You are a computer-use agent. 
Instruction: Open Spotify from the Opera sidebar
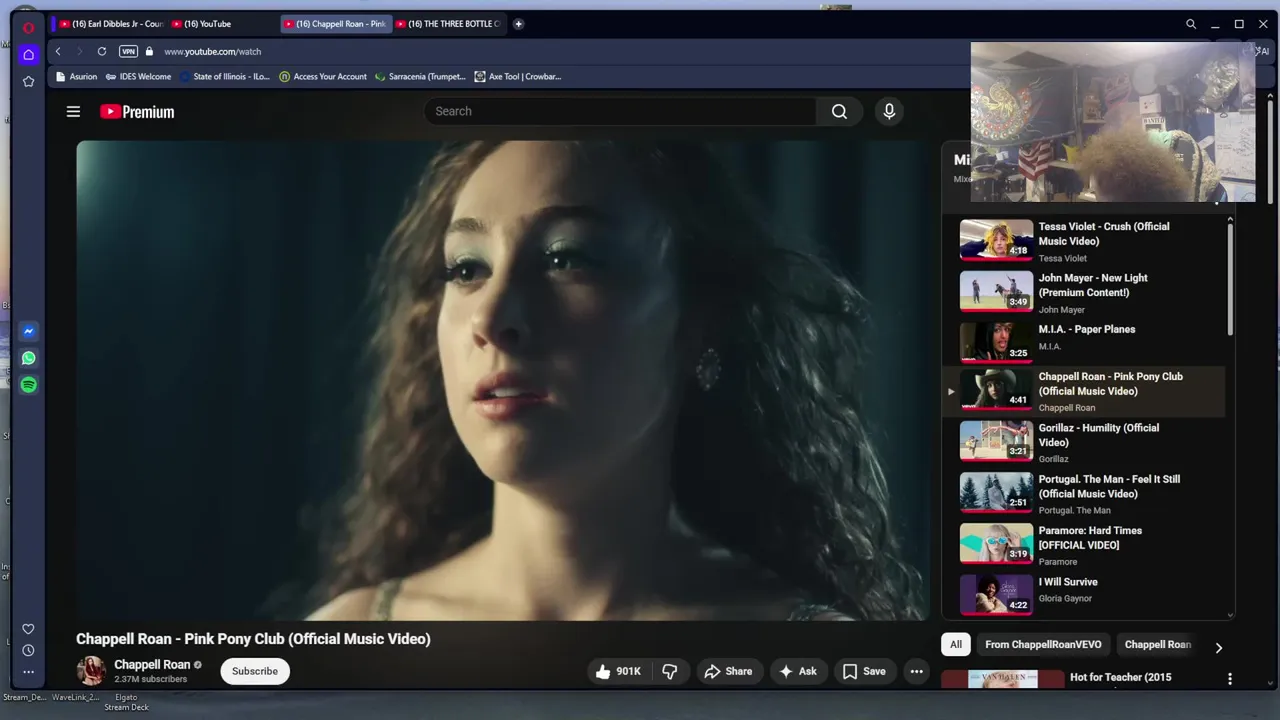(x=28, y=385)
